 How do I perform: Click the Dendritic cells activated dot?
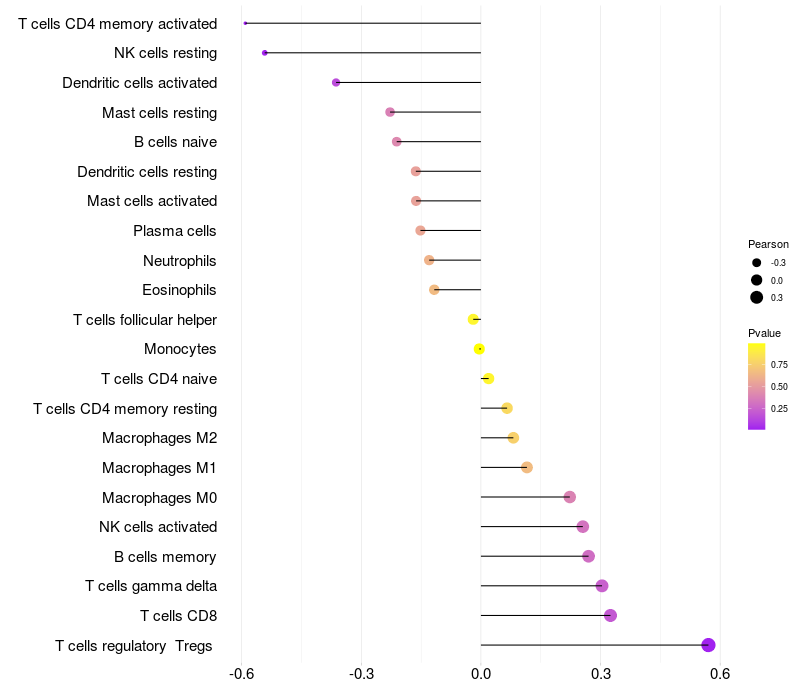pyautogui.click(x=336, y=82)
